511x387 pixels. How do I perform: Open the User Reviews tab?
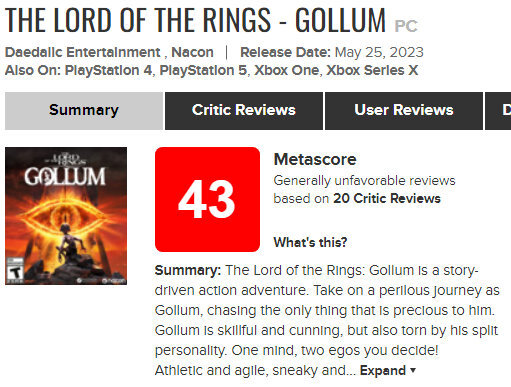click(x=404, y=111)
